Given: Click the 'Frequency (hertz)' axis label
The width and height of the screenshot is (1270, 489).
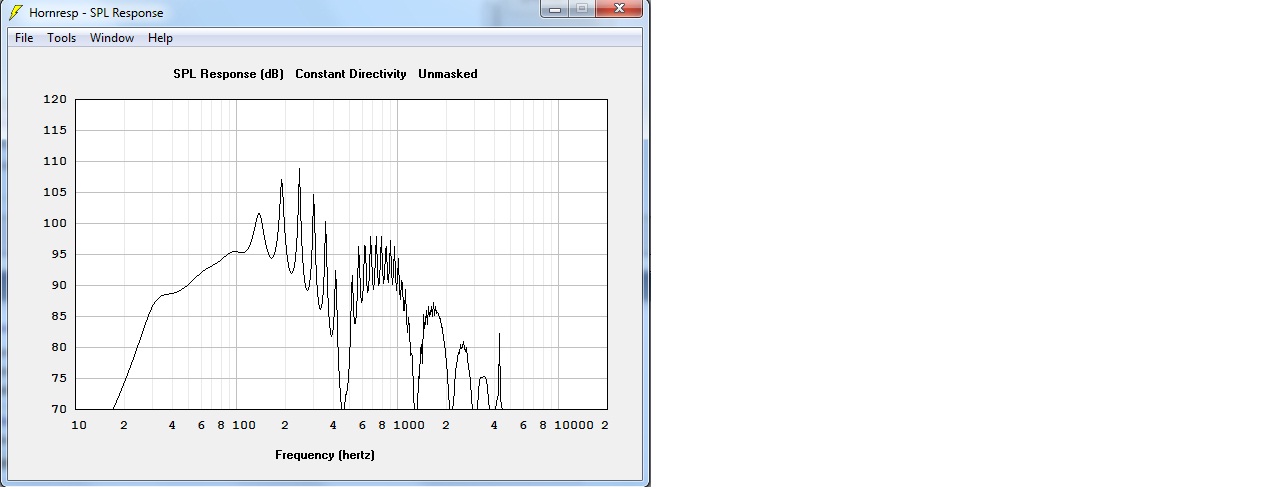Looking at the screenshot, I should tap(325, 455).
